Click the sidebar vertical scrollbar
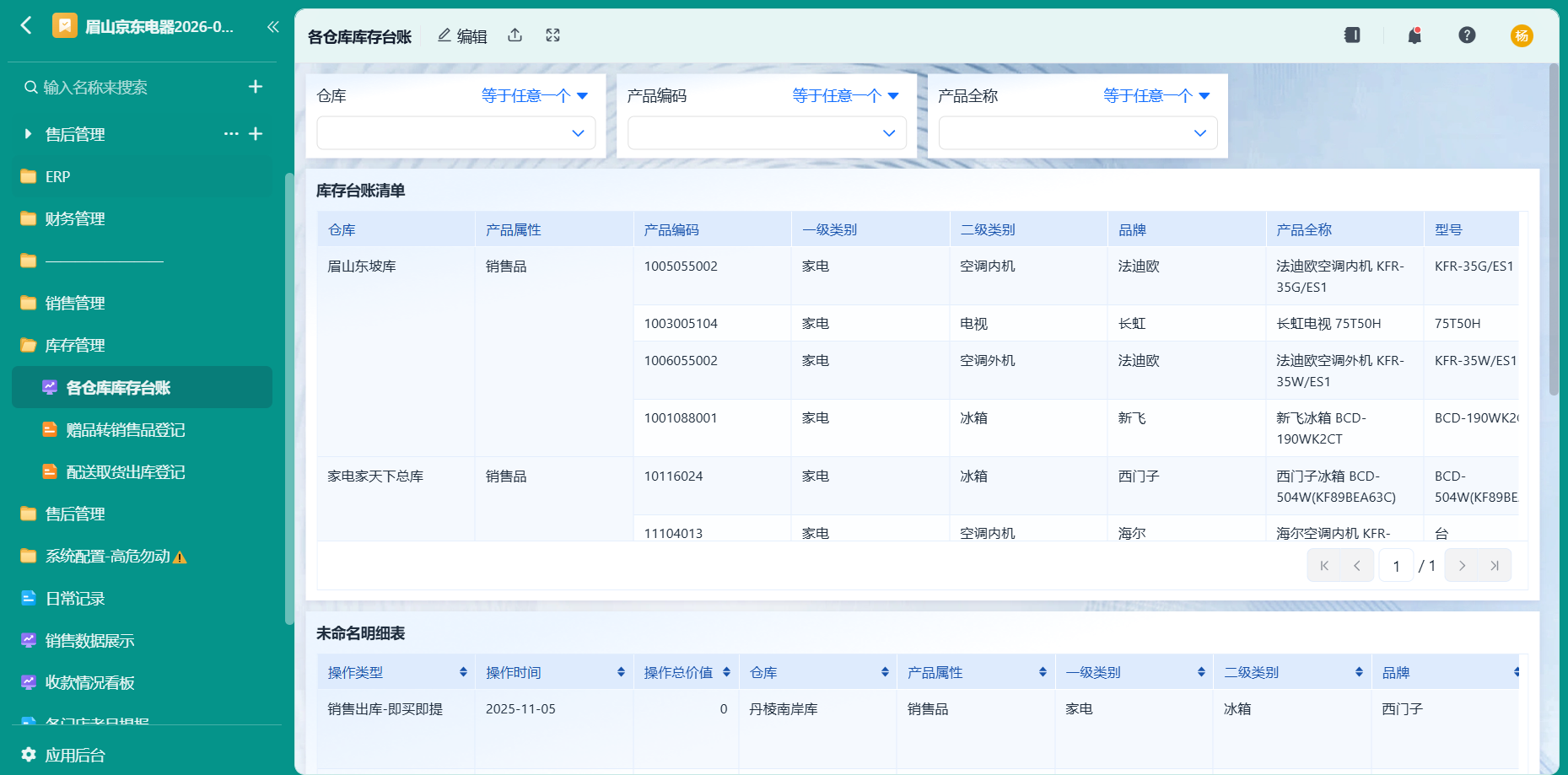 tap(289, 398)
